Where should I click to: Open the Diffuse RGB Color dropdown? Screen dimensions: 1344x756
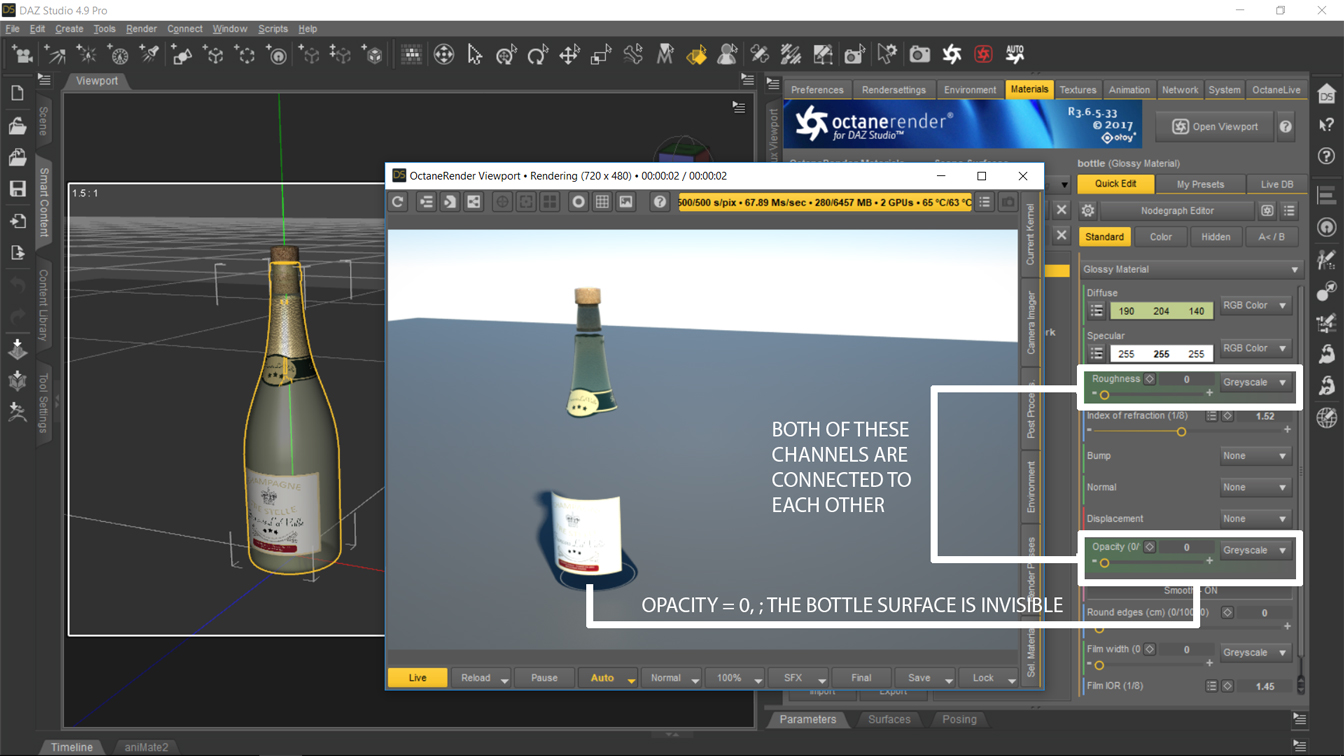pos(1255,306)
